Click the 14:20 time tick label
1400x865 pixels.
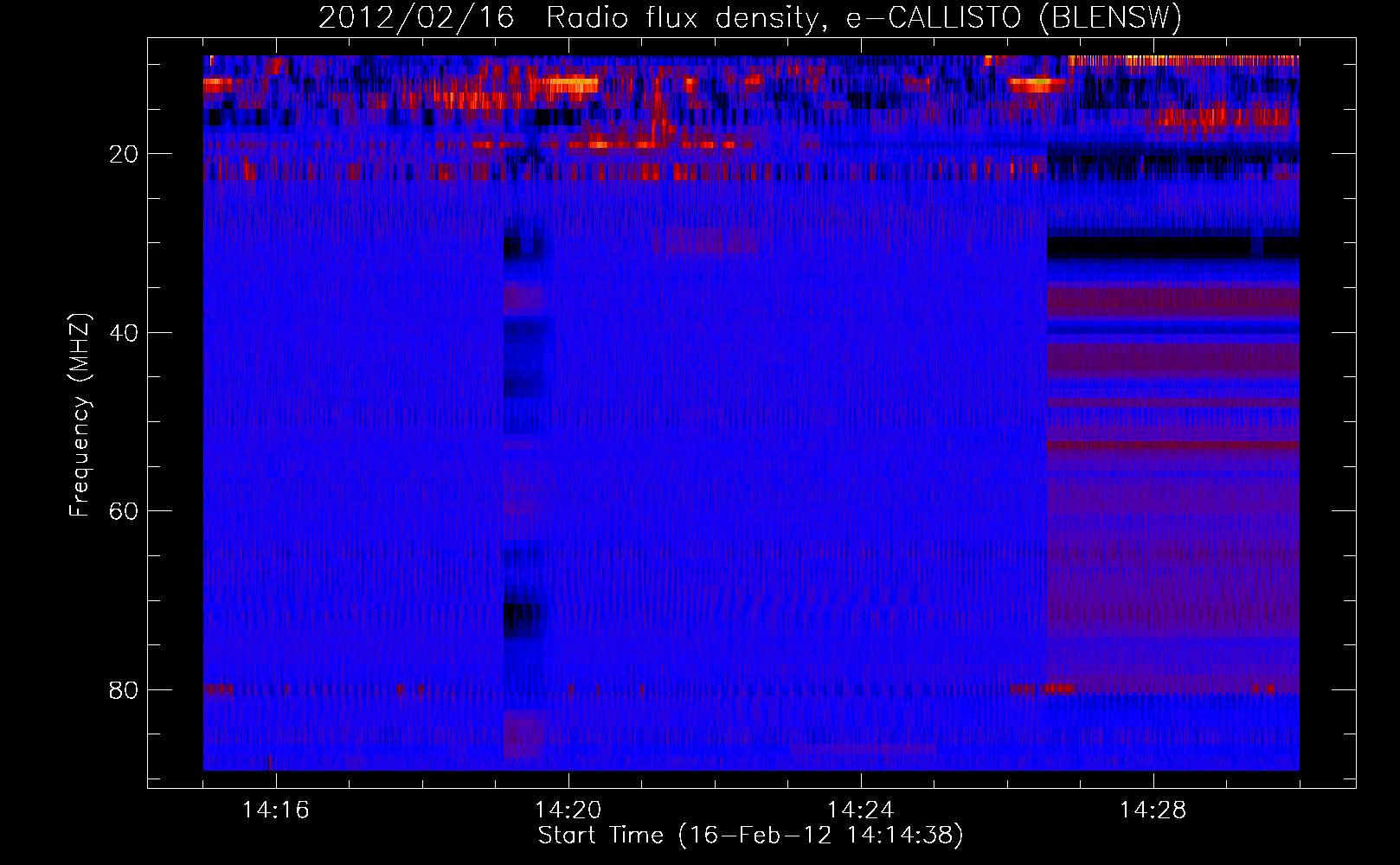click(568, 811)
